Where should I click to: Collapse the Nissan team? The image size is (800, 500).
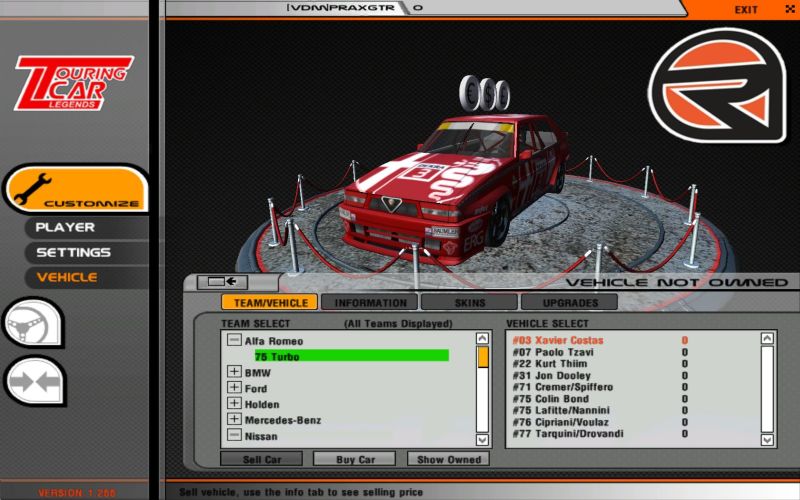point(234,435)
